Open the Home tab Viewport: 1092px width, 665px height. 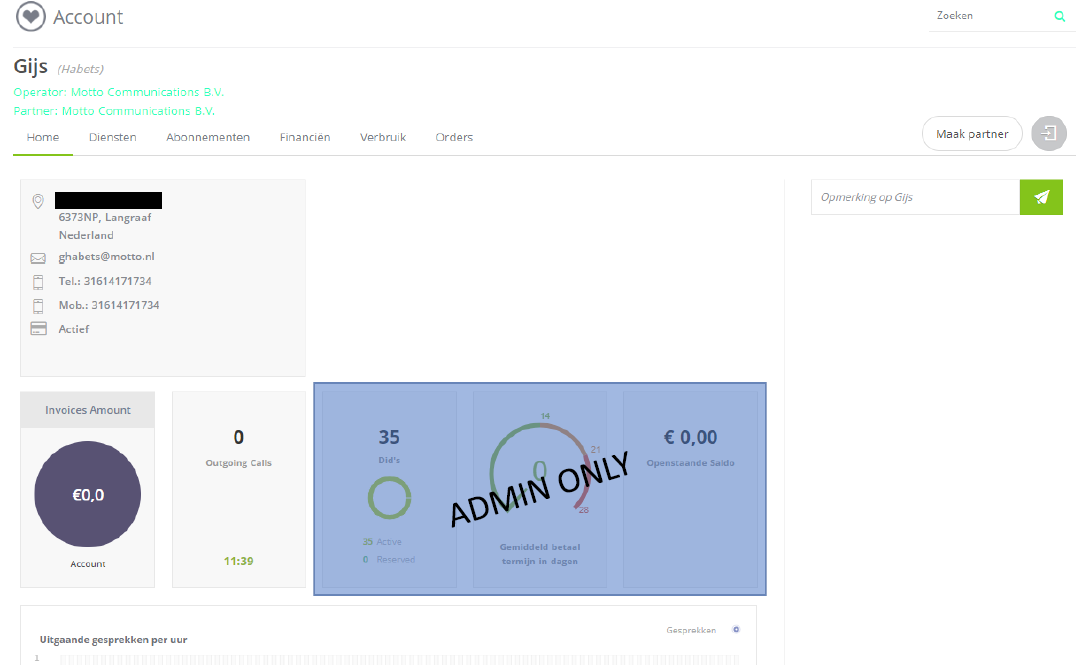tap(43, 137)
